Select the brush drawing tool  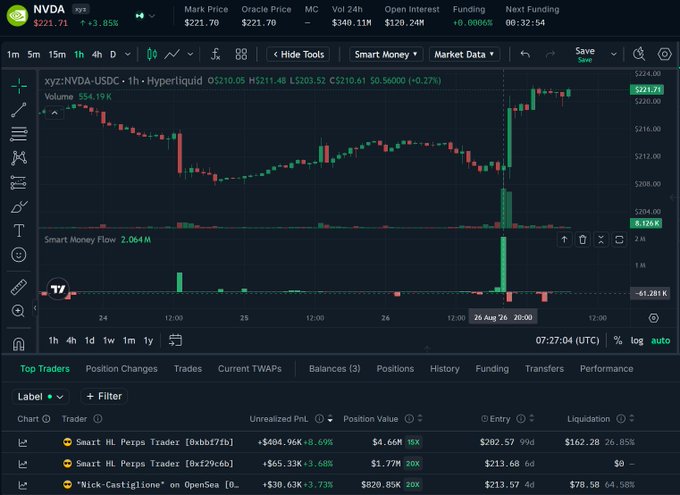click(x=19, y=207)
